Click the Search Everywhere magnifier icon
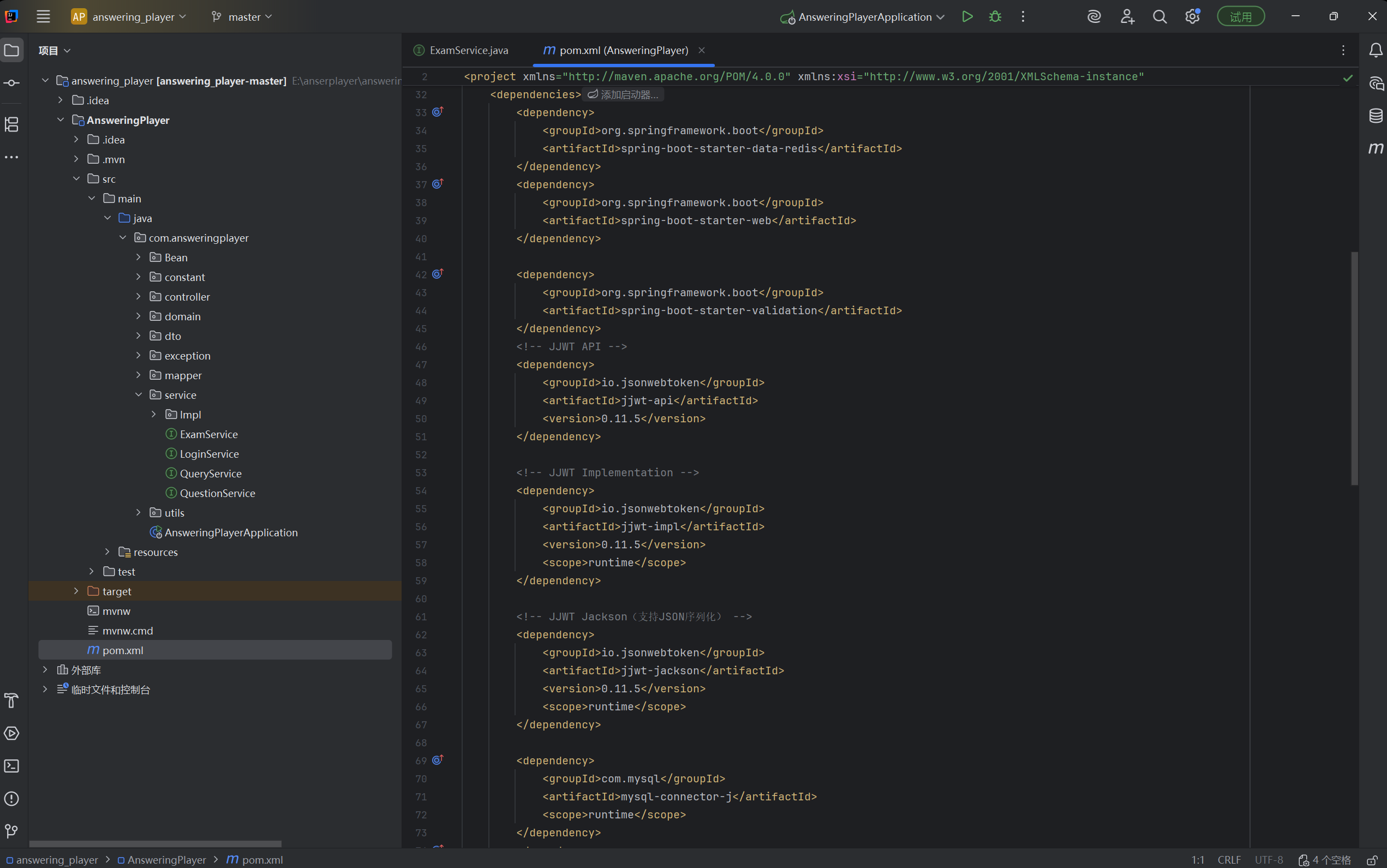Screen dimensions: 1387x868 (1159, 17)
